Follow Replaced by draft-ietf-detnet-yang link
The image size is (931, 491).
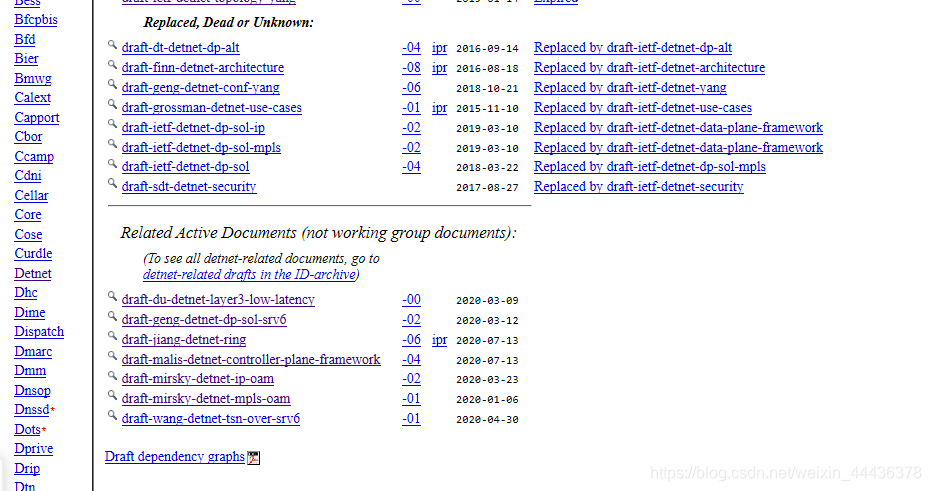630,88
